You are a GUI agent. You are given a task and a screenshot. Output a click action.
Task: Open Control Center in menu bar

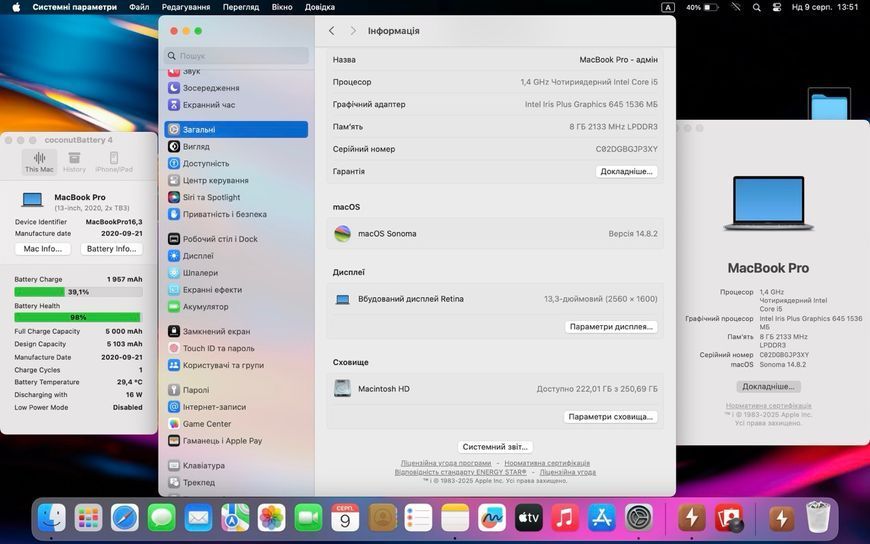pyautogui.click(x=777, y=7)
